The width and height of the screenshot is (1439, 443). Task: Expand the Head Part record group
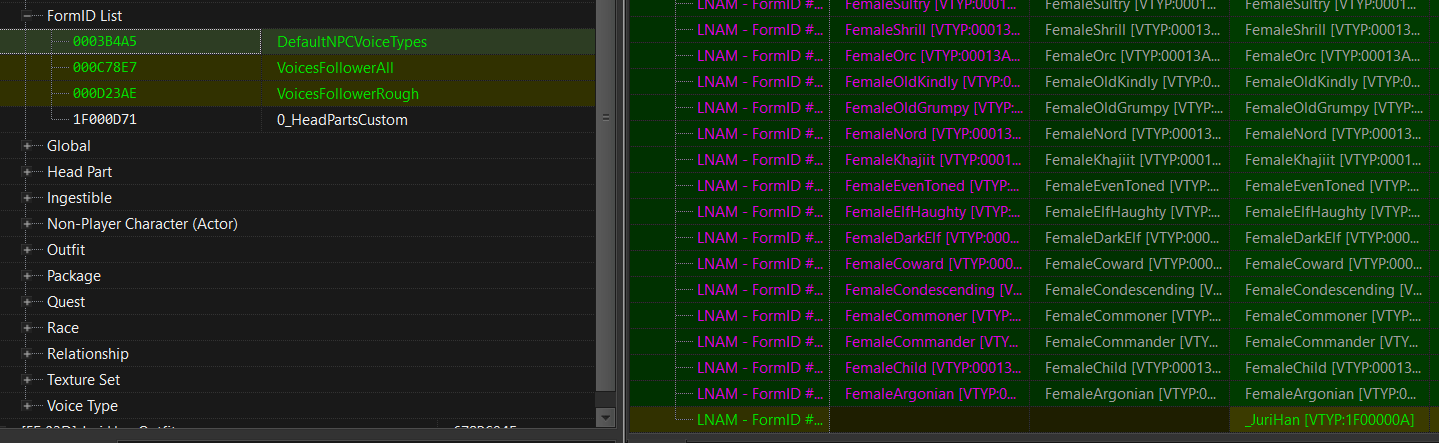click(27, 172)
